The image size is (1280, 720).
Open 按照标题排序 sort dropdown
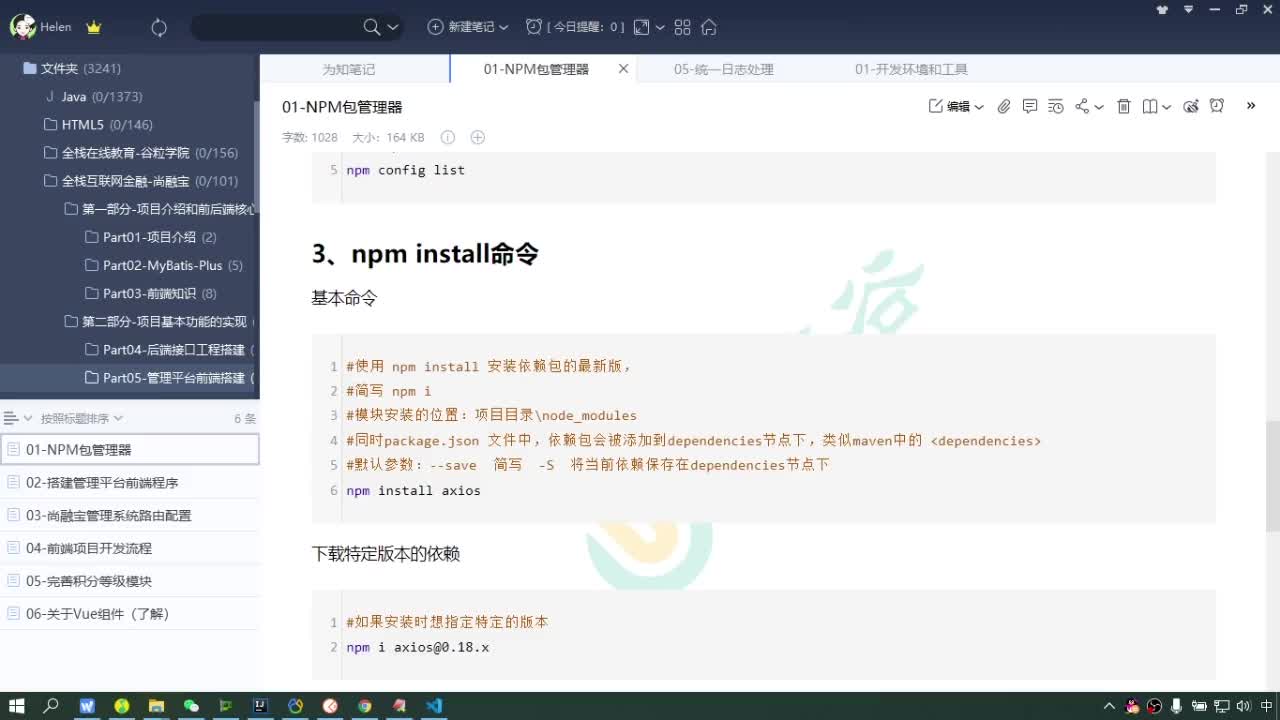82,418
